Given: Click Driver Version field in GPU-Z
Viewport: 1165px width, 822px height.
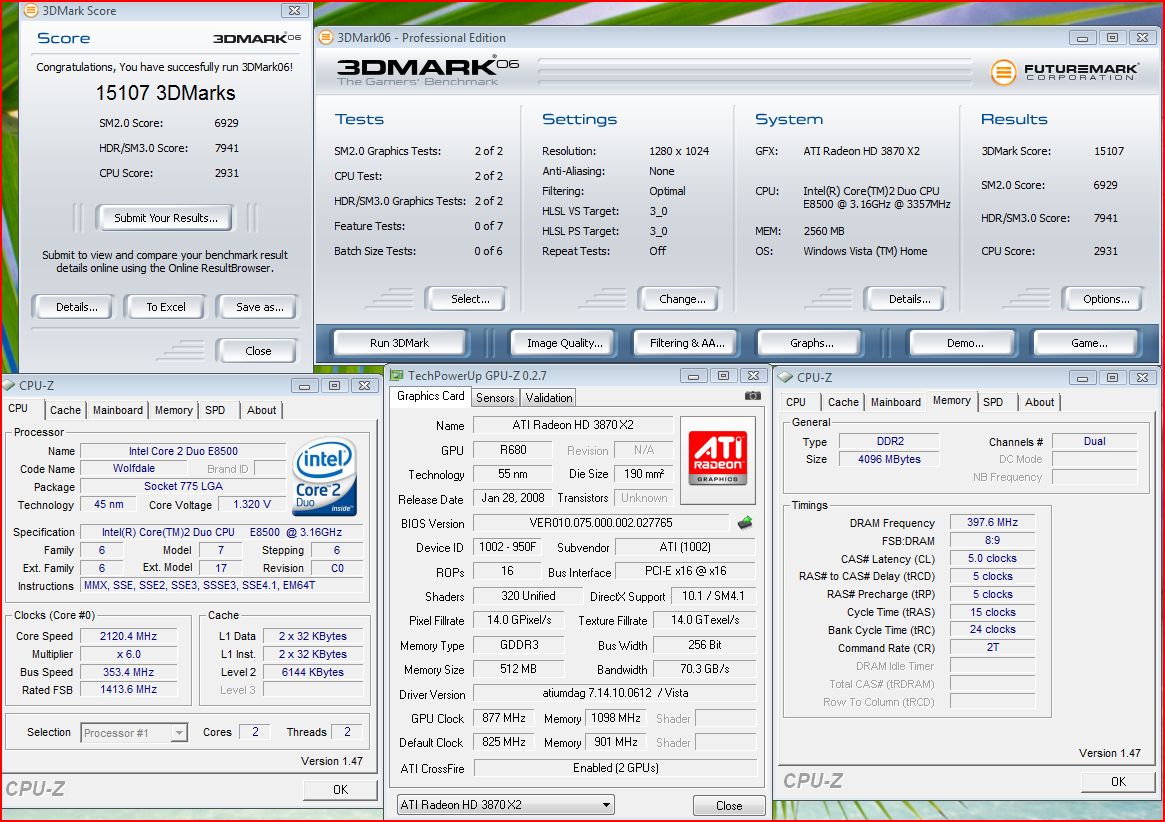Looking at the screenshot, I should pos(615,693).
